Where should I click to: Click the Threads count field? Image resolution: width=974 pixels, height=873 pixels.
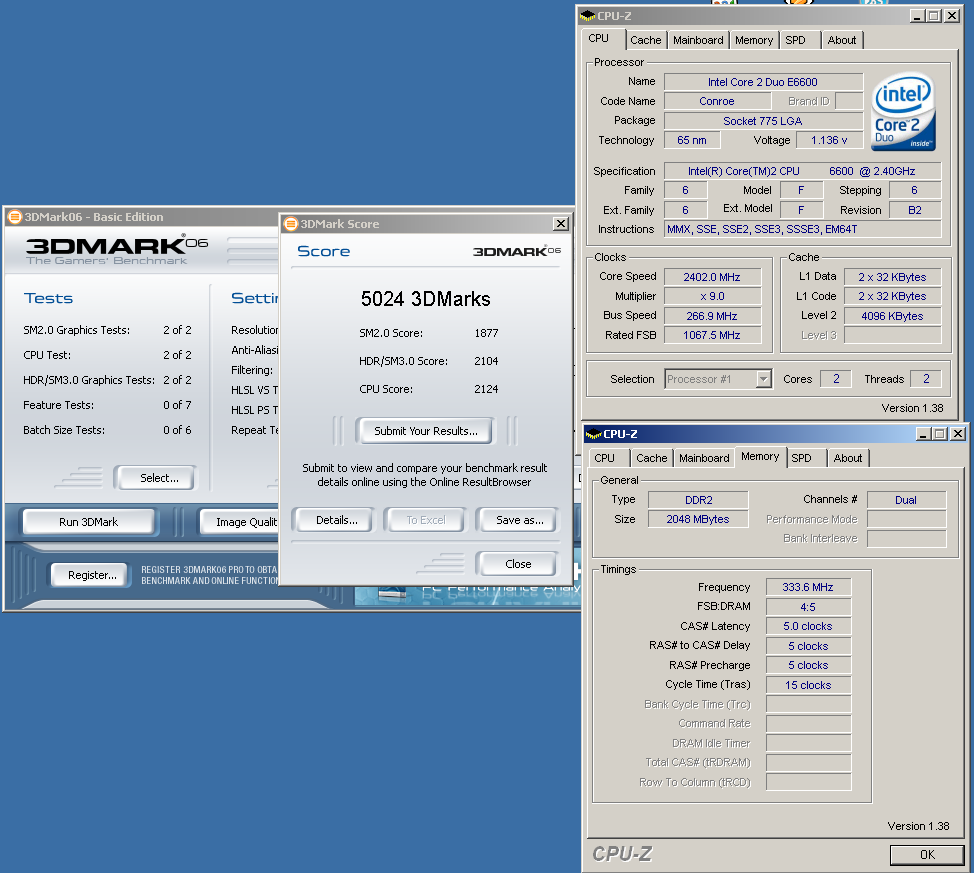click(926, 379)
